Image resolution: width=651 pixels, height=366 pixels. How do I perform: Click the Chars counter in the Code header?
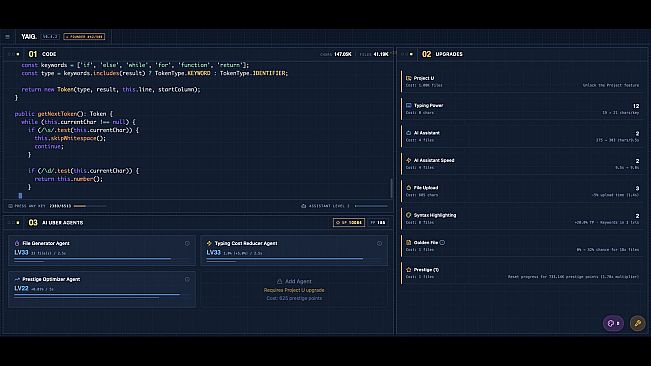336,54
